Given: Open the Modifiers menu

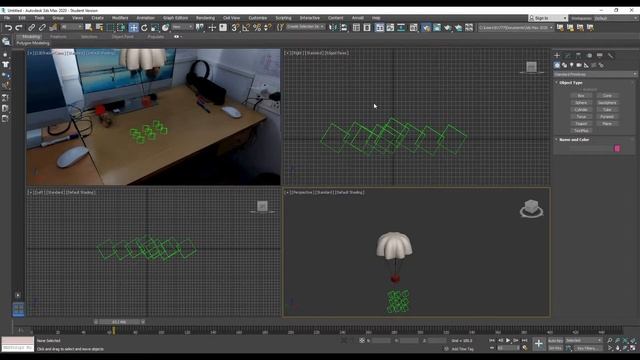Looking at the screenshot, I should point(120,18).
